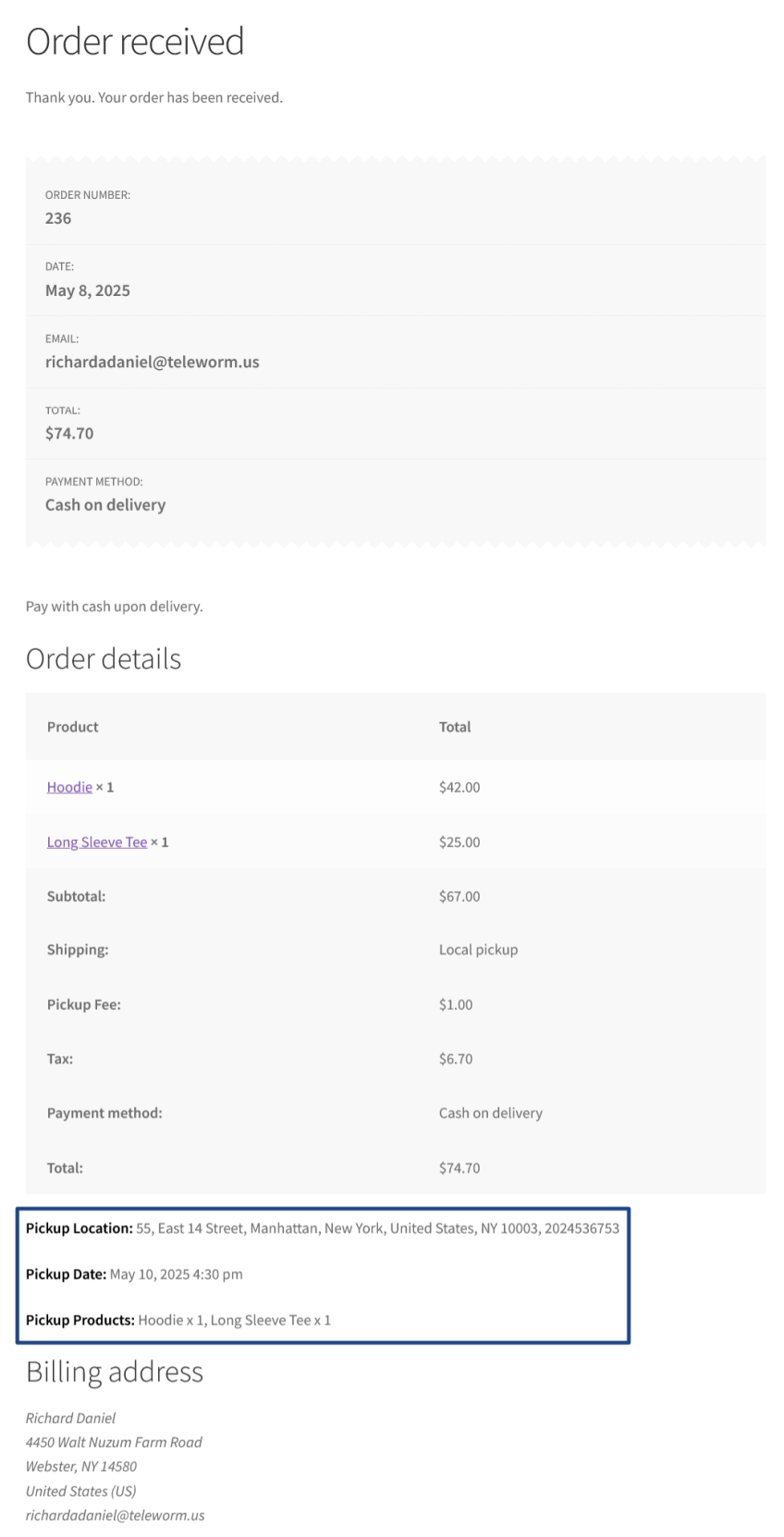Select the order number 236
784x1537 pixels.
58,218
